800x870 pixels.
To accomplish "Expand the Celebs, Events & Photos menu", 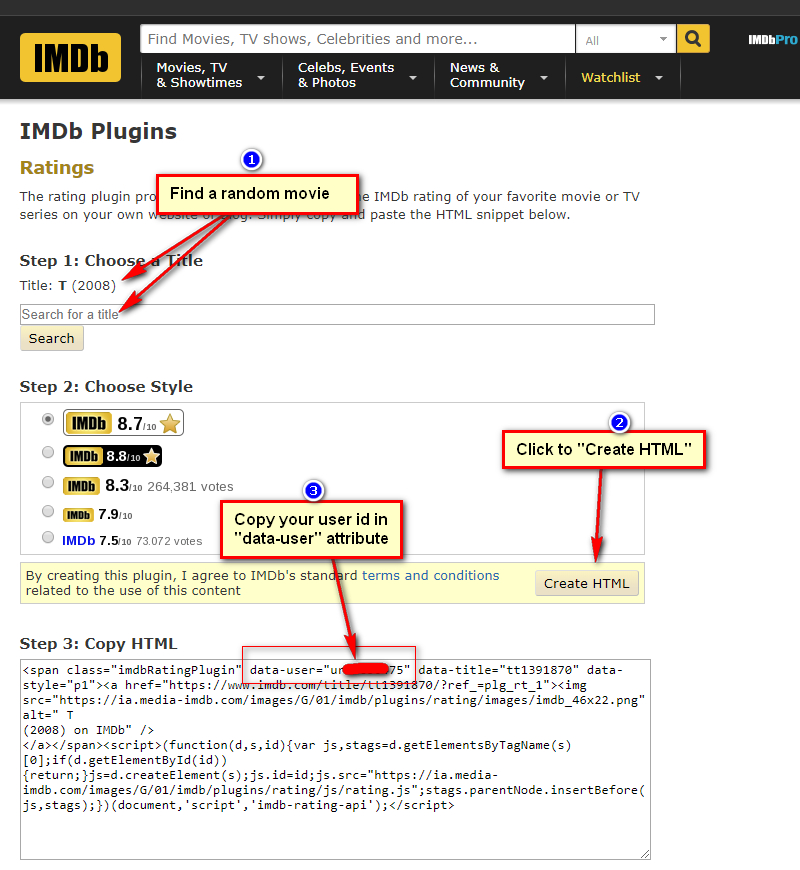I will (356, 75).
